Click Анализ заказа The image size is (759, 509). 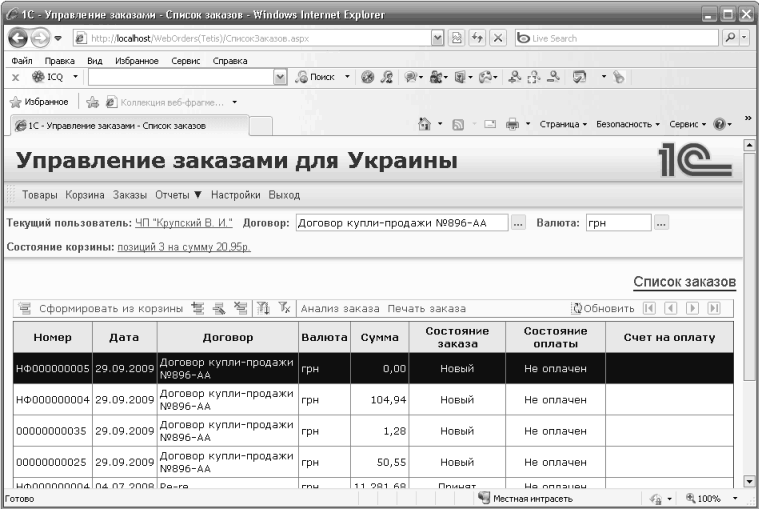point(340,309)
